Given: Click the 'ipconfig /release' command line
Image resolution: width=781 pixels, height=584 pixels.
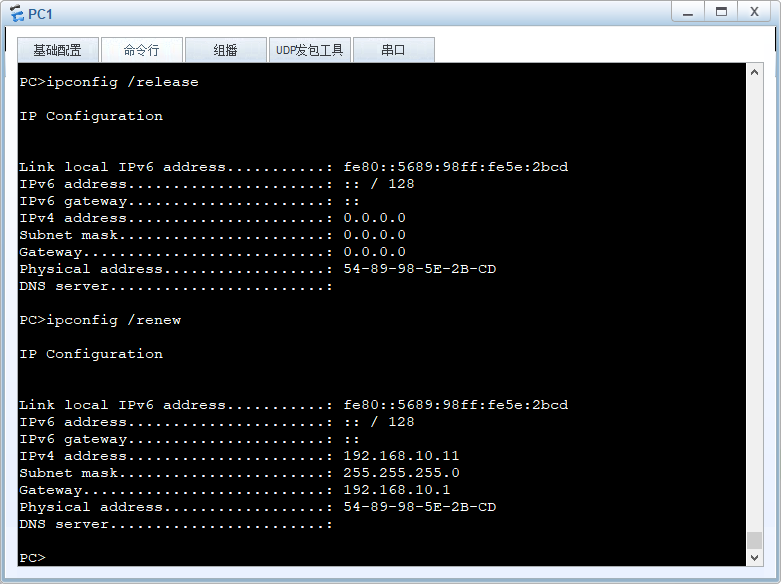Looking at the screenshot, I should click(109, 82).
